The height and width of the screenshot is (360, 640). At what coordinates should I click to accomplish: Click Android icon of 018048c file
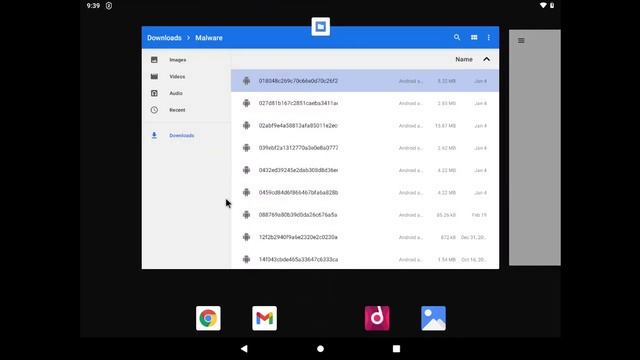[246, 81]
